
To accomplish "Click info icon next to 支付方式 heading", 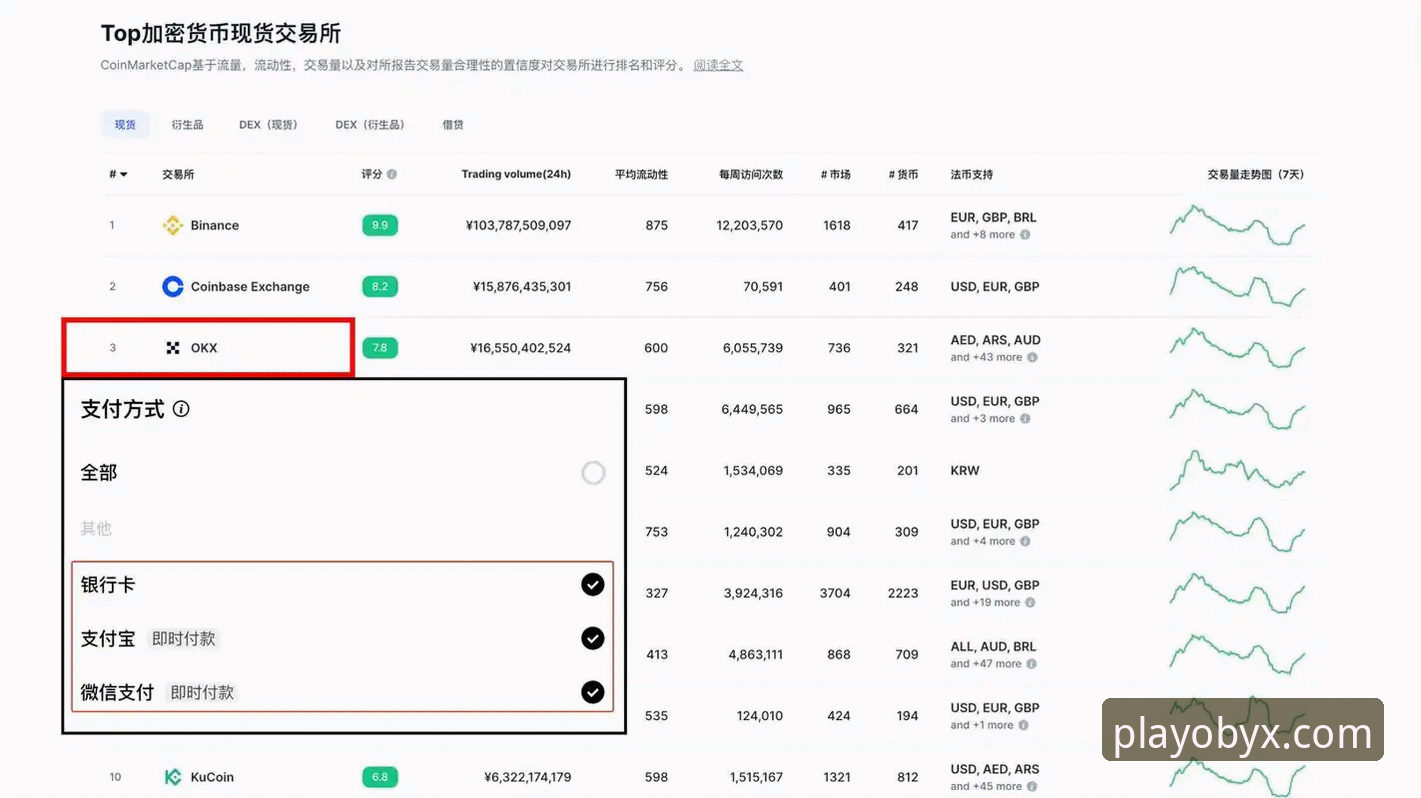I will [x=181, y=408].
